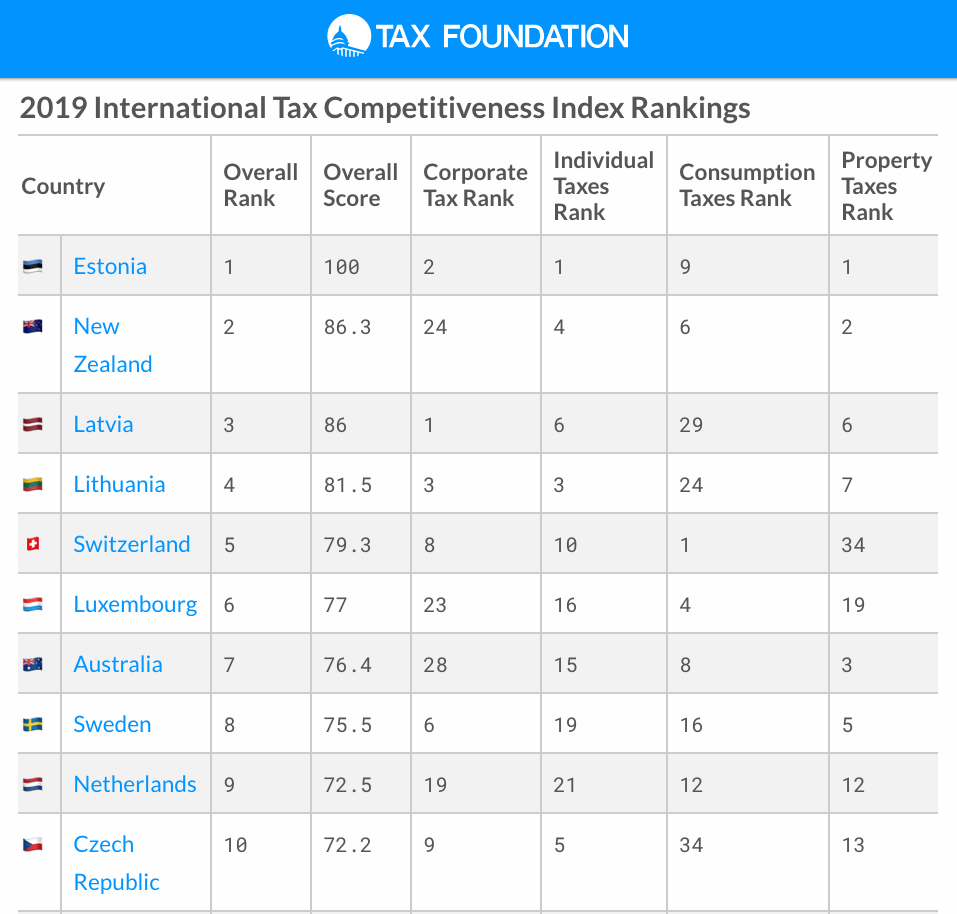This screenshot has height=914, width=957.
Task: Click the Overall Score column header
Action: [360, 185]
